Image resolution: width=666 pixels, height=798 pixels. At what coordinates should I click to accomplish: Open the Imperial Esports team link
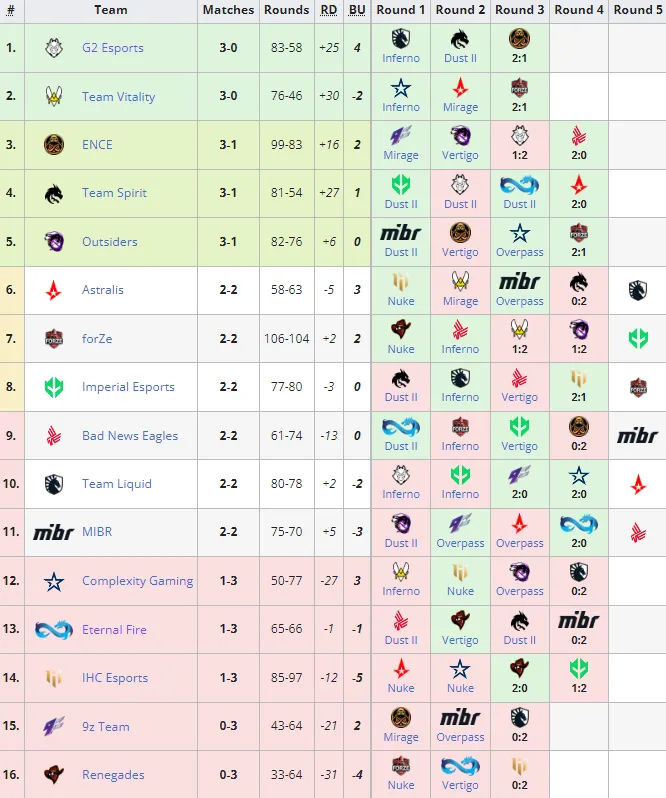tap(128, 387)
